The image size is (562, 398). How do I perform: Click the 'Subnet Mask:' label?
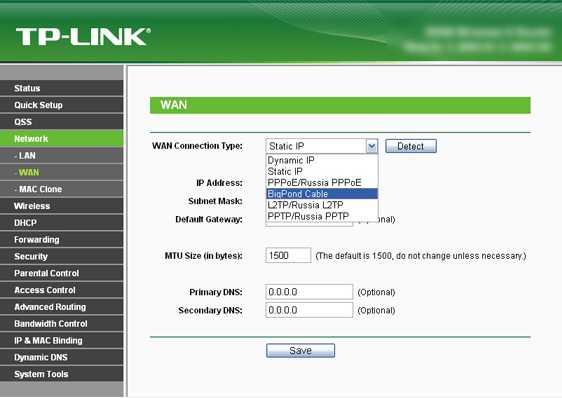[x=215, y=201]
